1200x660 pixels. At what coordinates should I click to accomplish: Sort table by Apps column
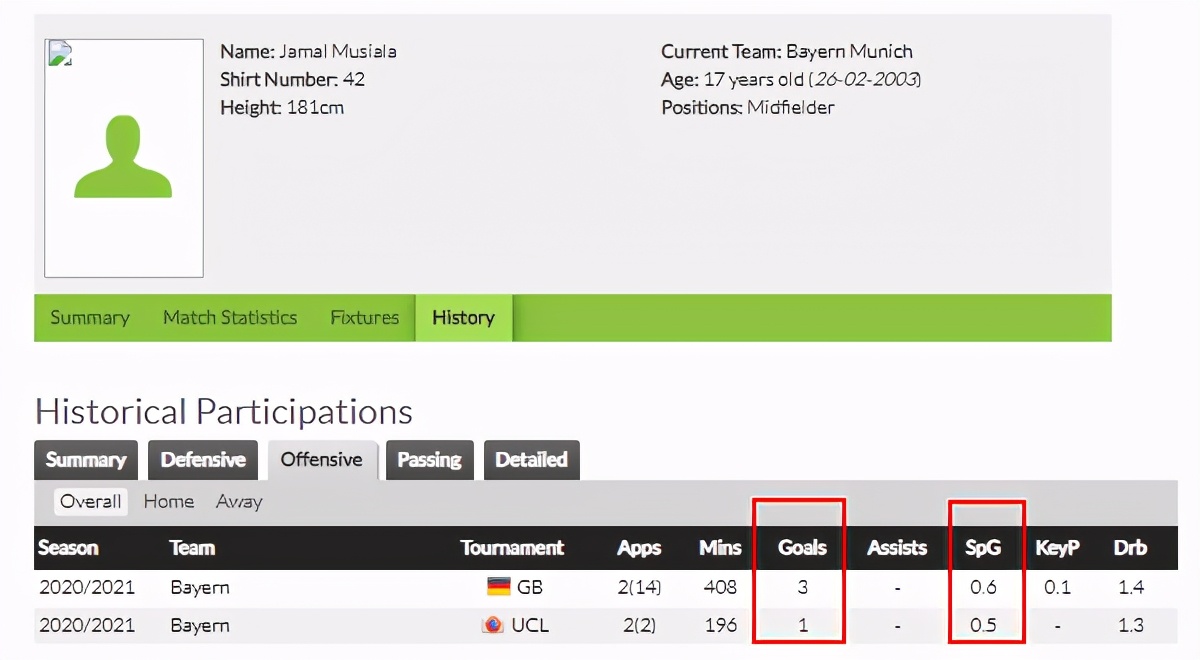[x=639, y=548]
